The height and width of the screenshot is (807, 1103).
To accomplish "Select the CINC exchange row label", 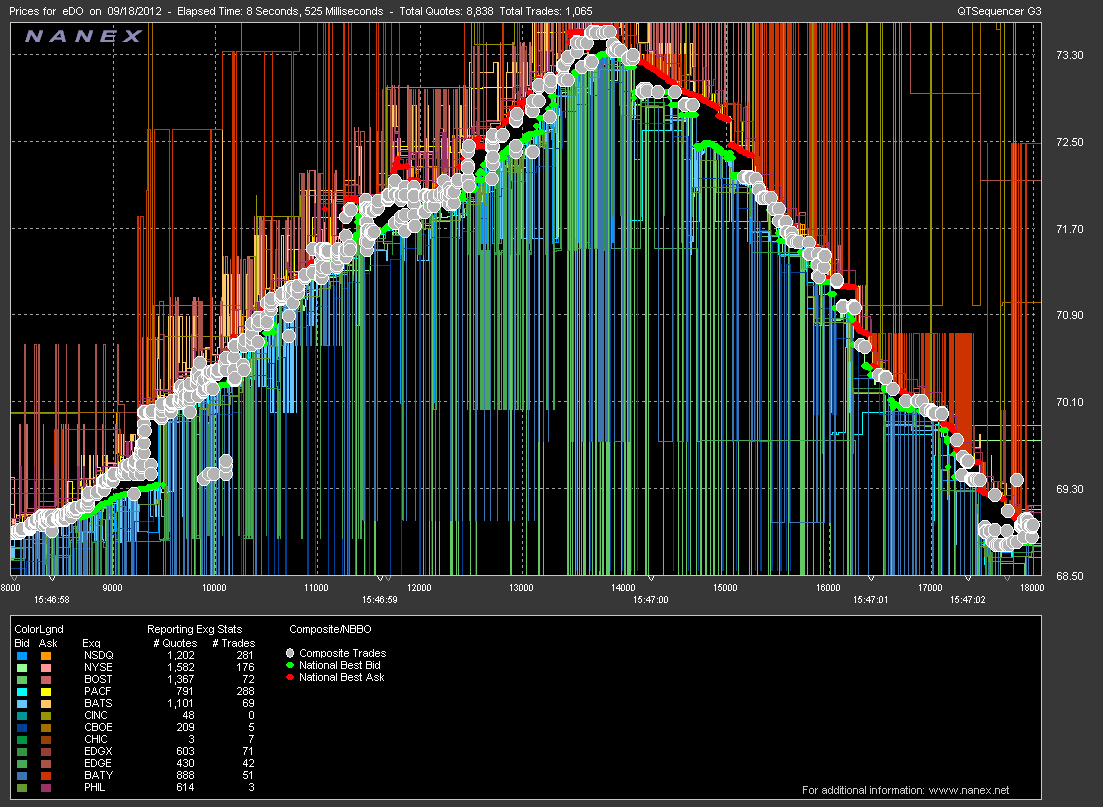I will coord(96,715).
